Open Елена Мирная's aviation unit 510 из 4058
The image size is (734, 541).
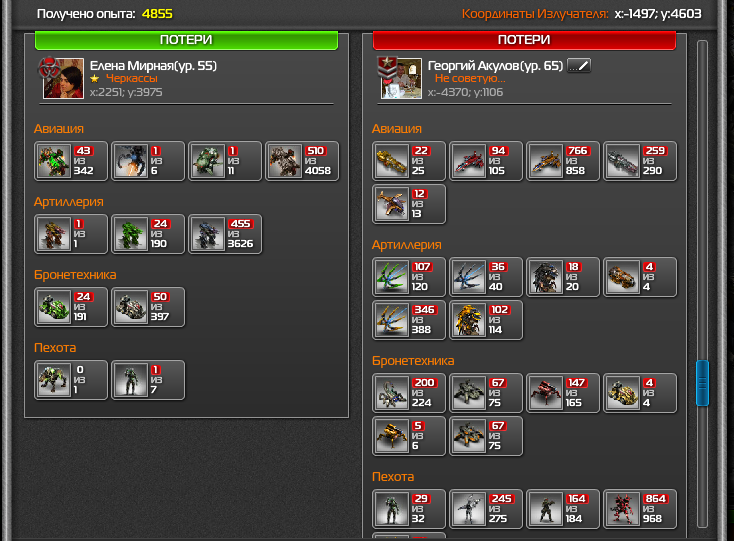(302, 161)
